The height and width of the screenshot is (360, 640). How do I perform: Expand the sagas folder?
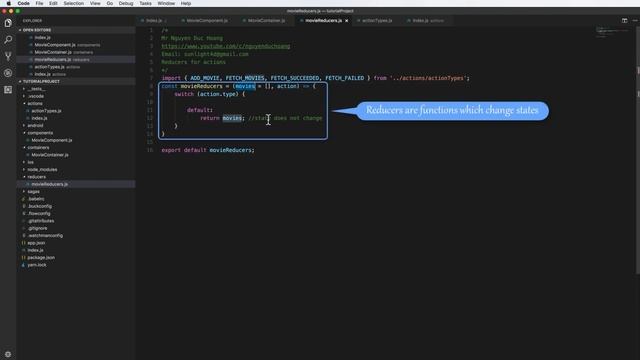(33, 192)
